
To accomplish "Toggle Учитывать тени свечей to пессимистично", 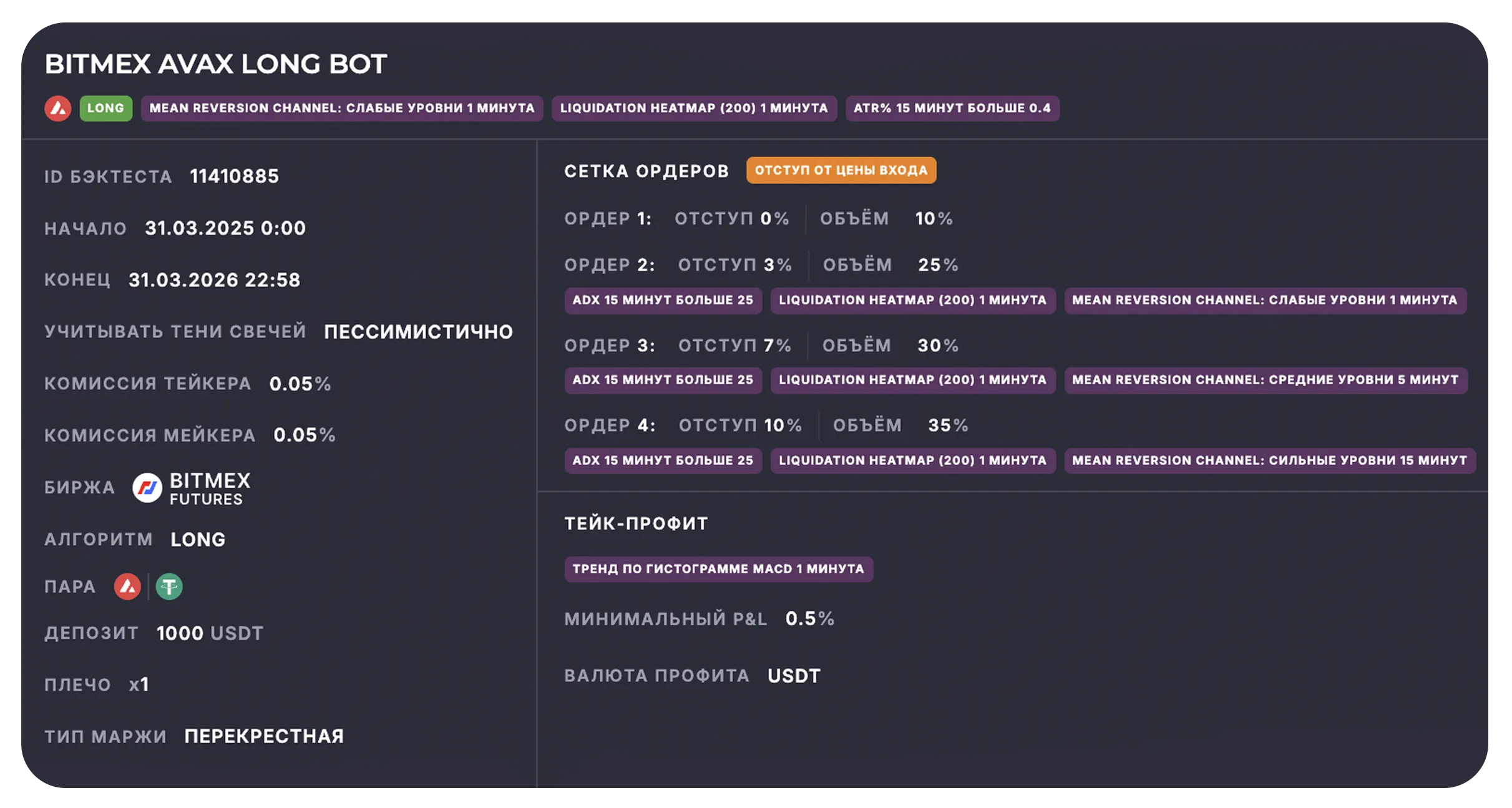I will click(x=417, y=332).
